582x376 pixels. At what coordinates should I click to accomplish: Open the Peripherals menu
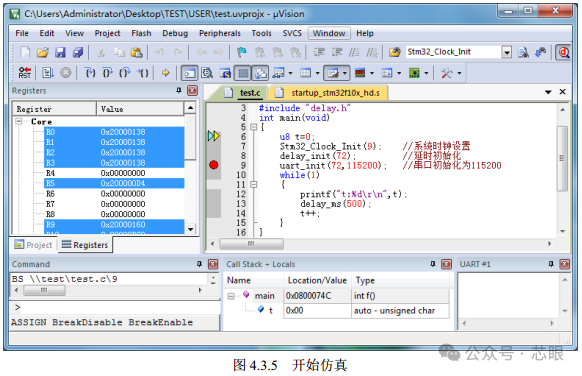point(220,33)
